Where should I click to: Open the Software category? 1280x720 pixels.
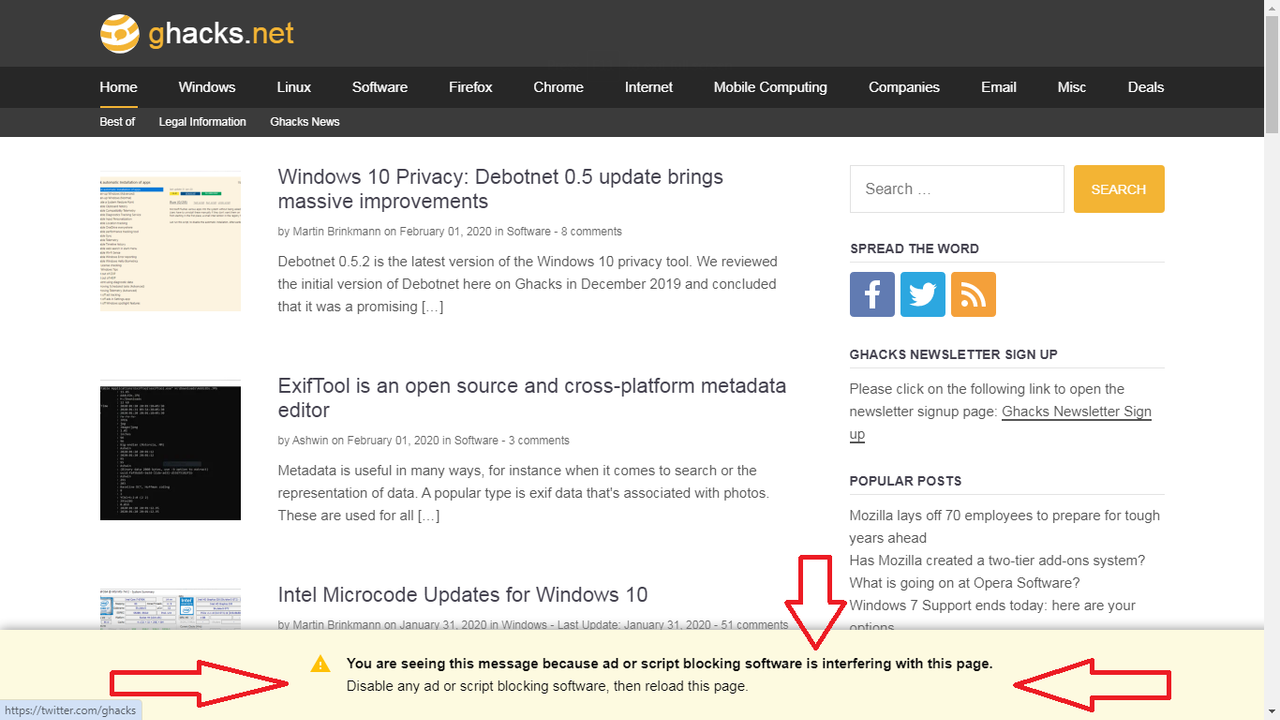tap(380, 87)
